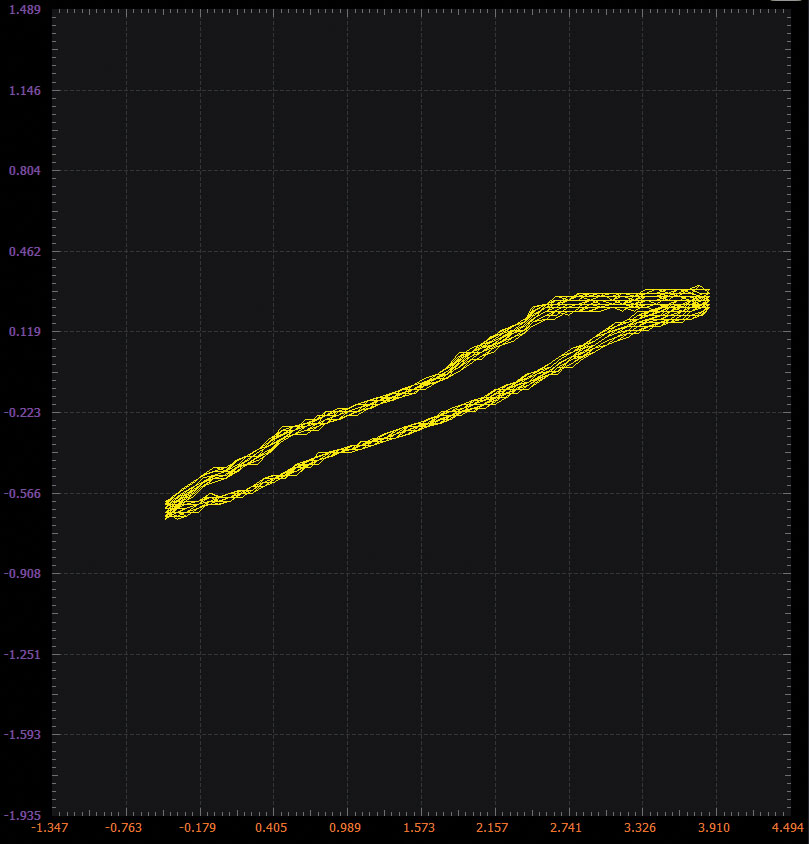This screenshot has width=809, height=844.
Task: Select the 1.146 Y-axis tick label
Action: (24, 91)
